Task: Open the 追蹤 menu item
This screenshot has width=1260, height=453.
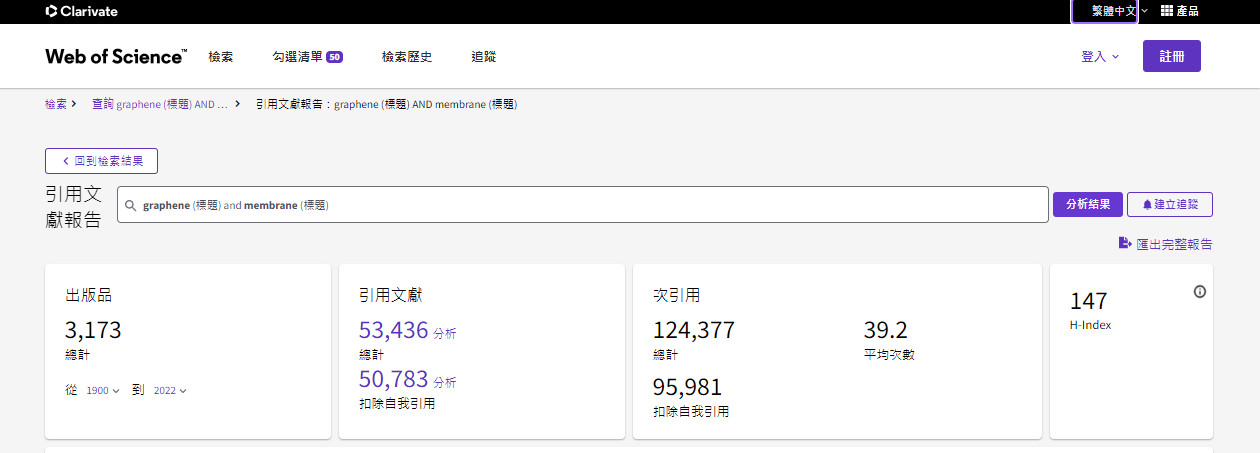Action: [483, 57]
